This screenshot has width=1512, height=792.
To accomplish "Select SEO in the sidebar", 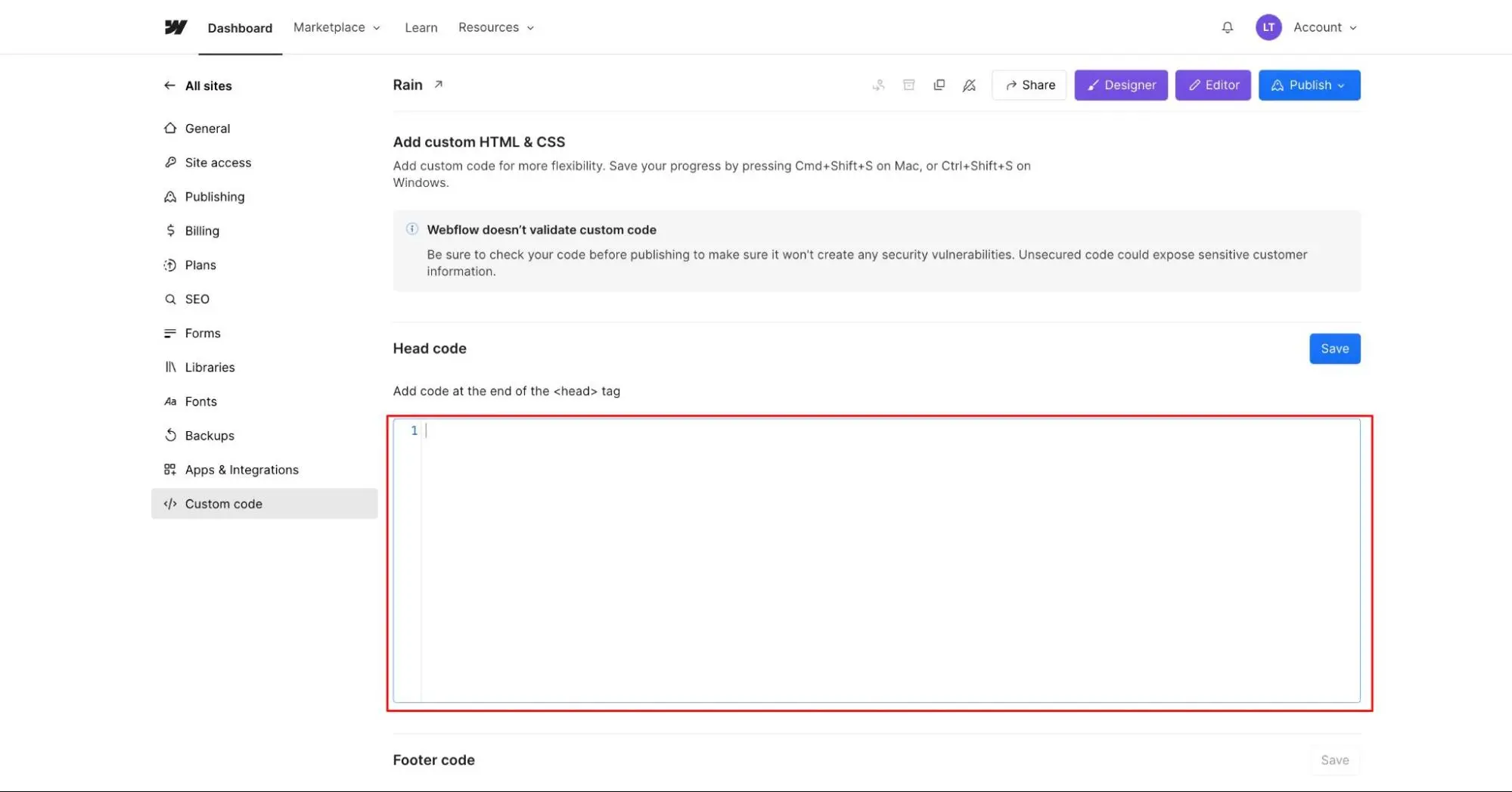I will tap(197, 299).
